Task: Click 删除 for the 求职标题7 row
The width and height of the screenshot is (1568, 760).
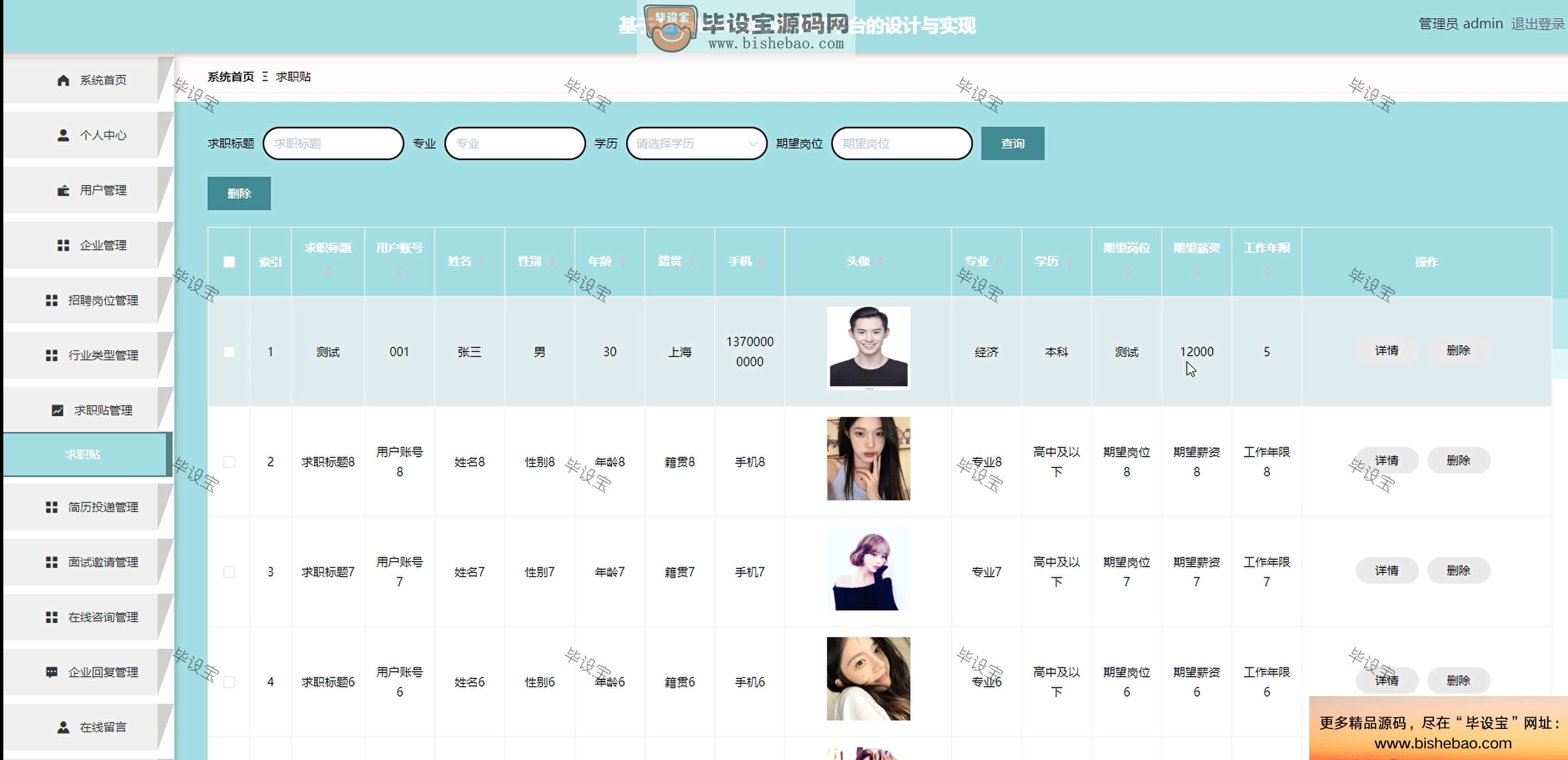Action: [x=1459, y=571]
